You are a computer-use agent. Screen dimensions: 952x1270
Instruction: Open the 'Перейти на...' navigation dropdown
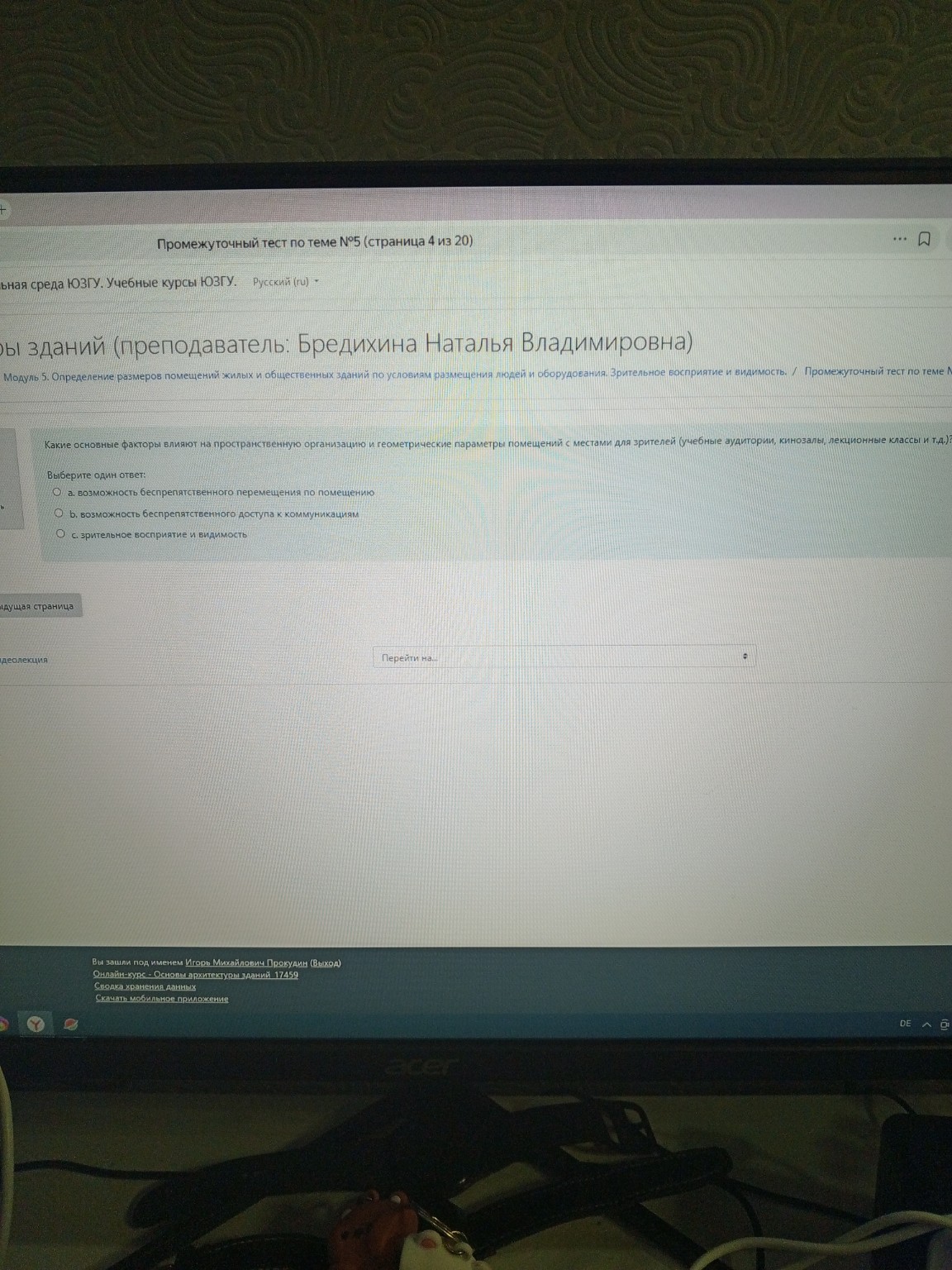tap(562, 656)
